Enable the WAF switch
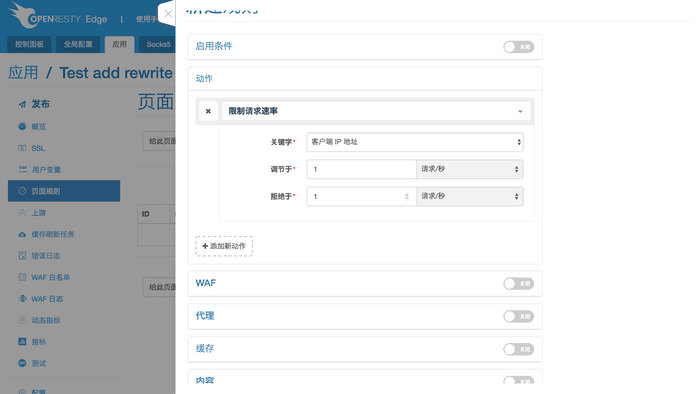Screen dimensions: 700x394 click(x=518, y=283)
